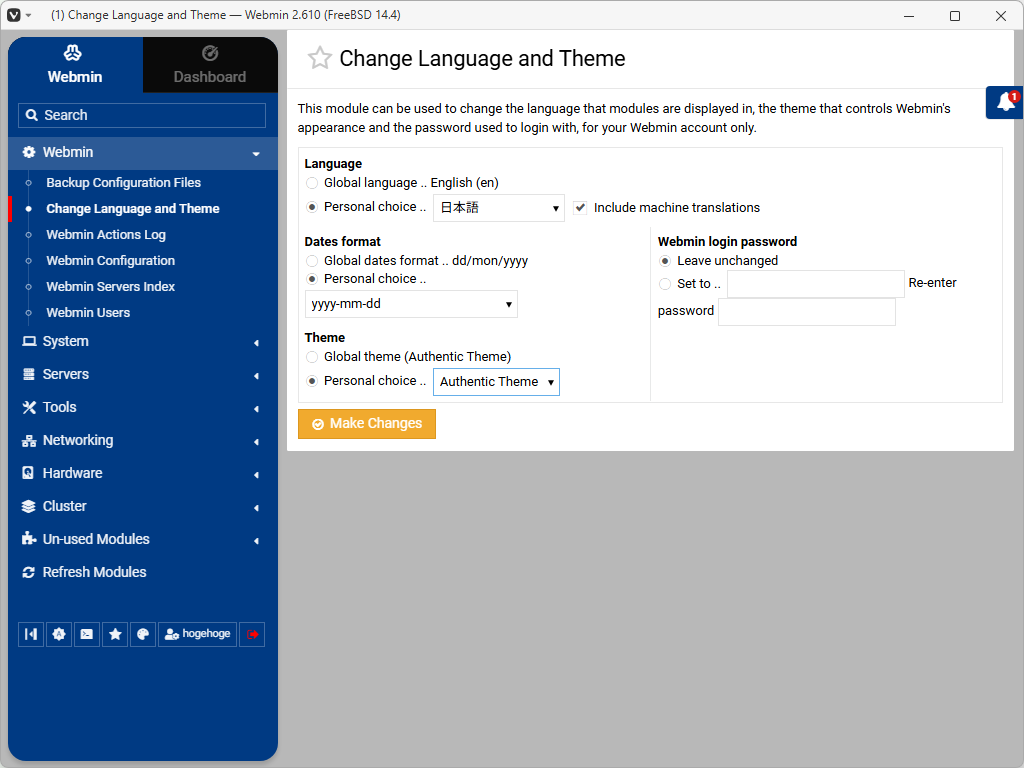Open Webmin Users

[x=88, y=313]
